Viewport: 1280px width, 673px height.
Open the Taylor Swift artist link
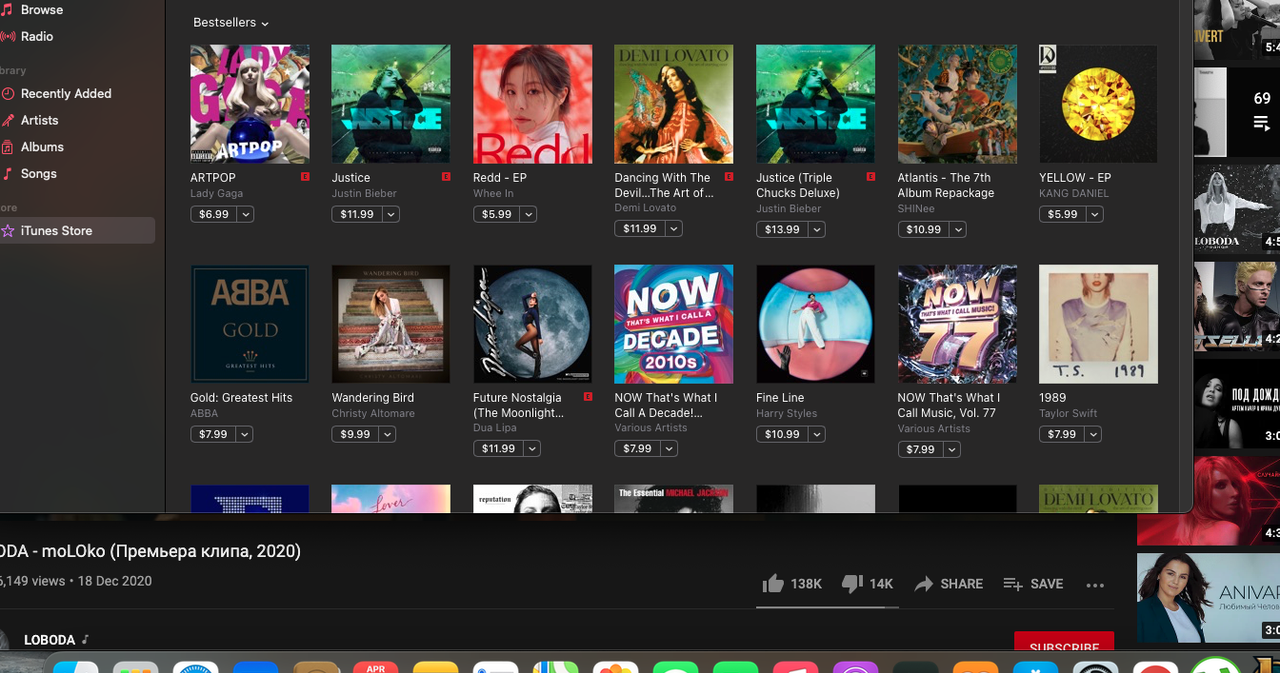click(x=1068, y=414)
